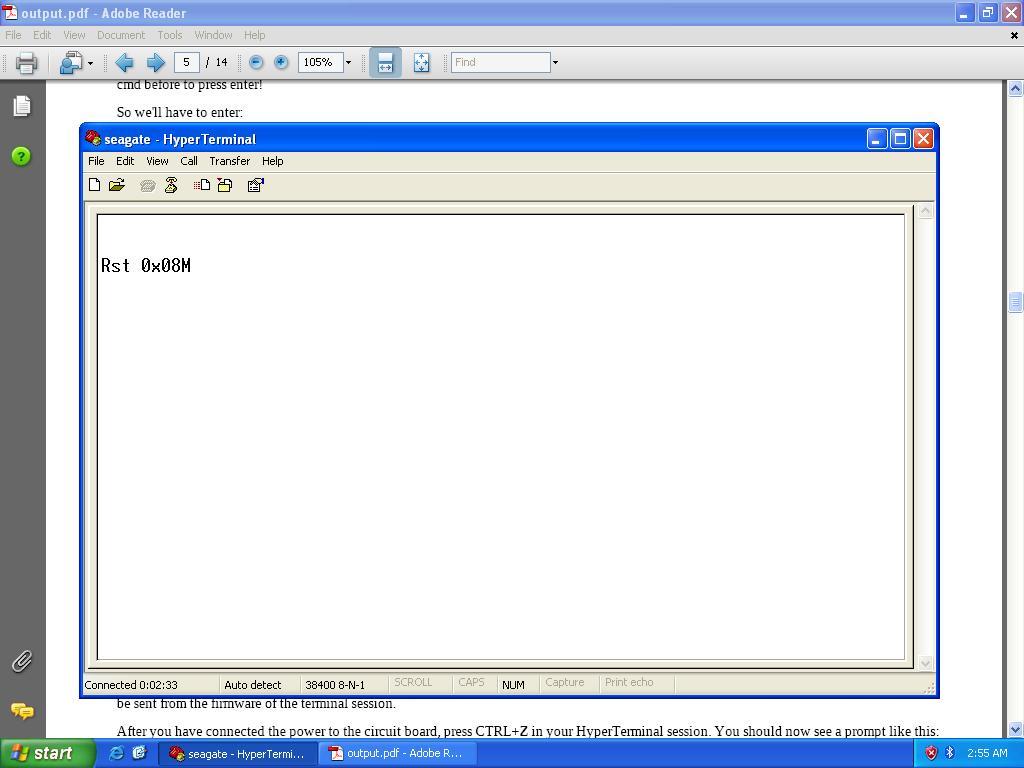Image resolution: width=1024 pixels, height=768 pixels.
Task: Open Adobe Reader Edit menu
Action: coord(42,35)
